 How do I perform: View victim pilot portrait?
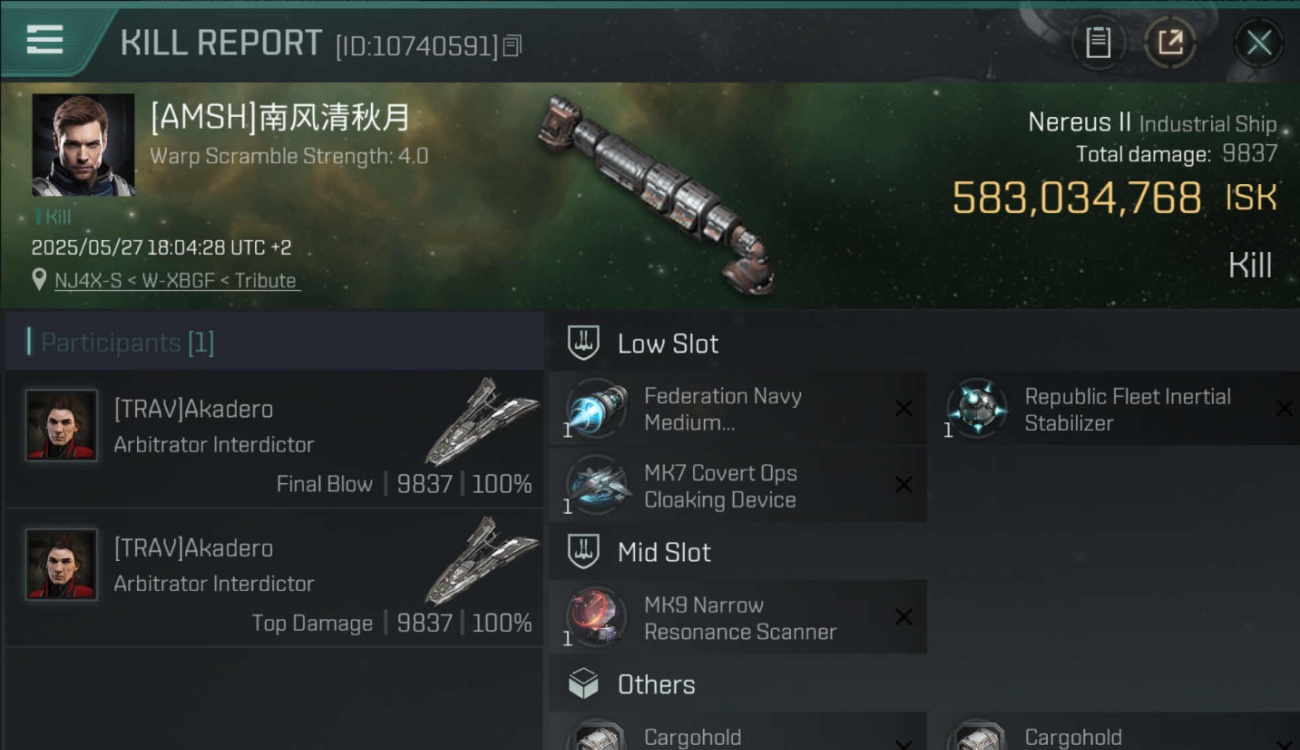tap(83, 145)
